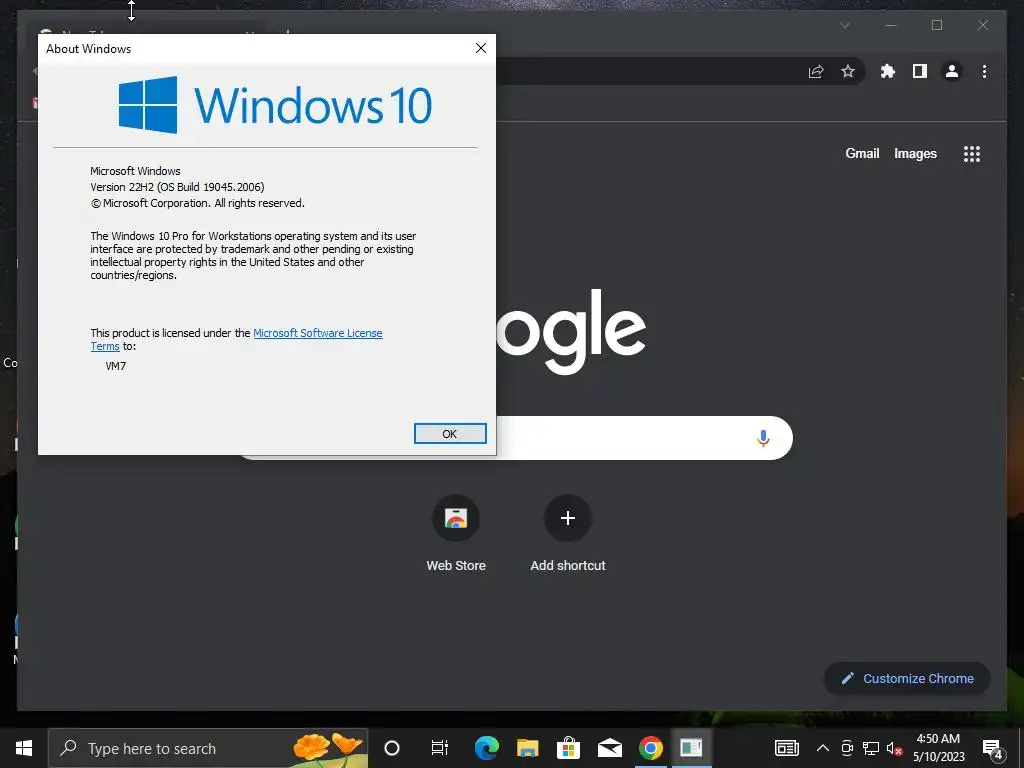This screenshot has width=1024, height=768.
Task: Click the taskbar search box
Action: [208, 748]
